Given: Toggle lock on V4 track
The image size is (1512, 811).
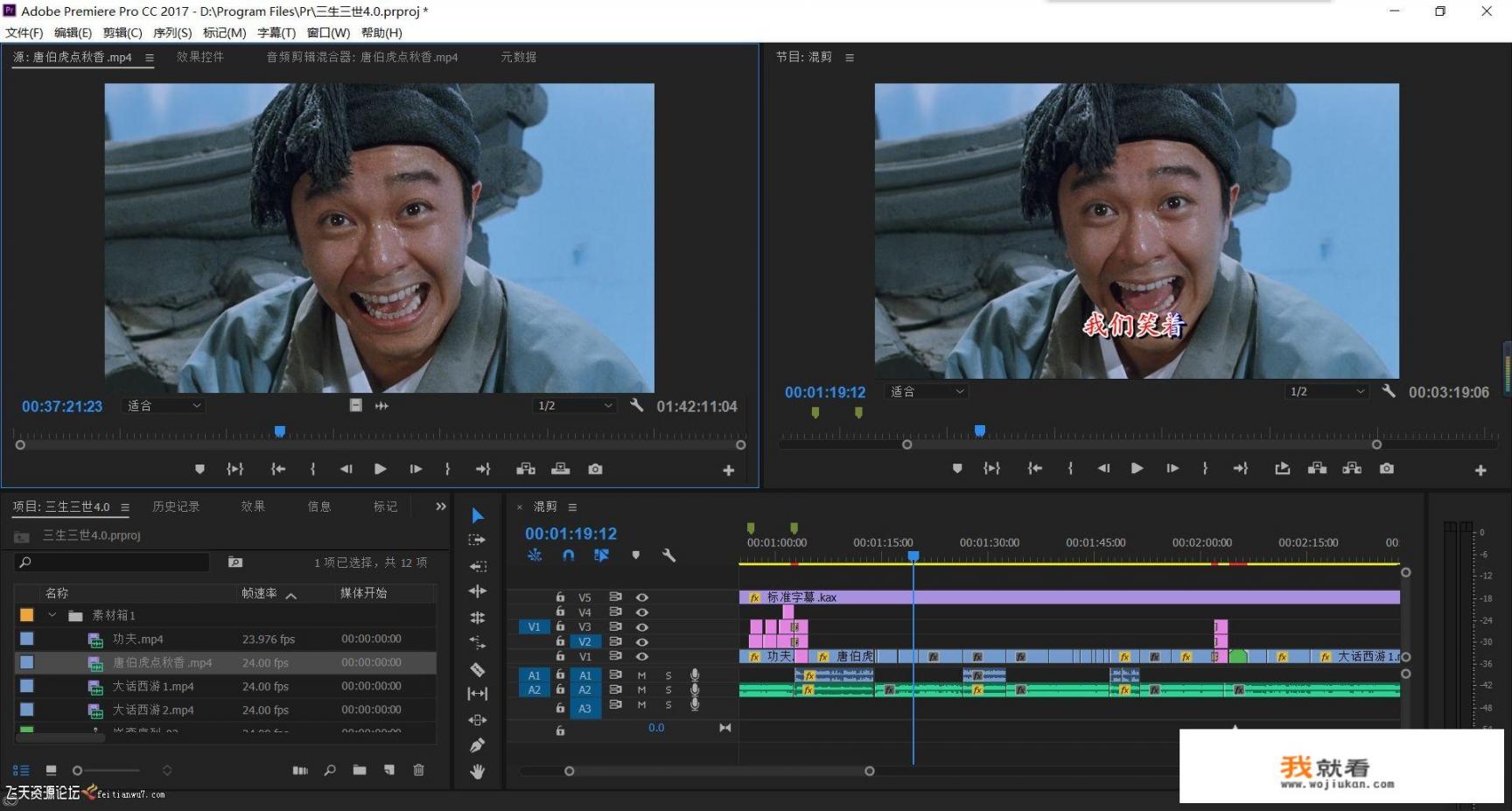Looking at the screenshot, I should pos(560,612).
